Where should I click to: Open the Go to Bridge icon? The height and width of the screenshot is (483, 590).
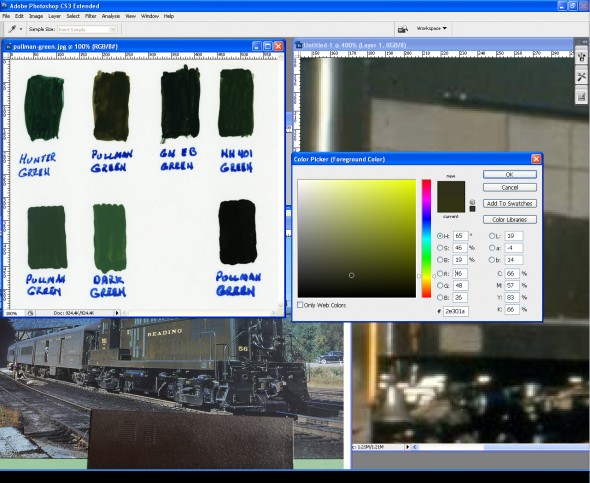(x=403, y=29)
